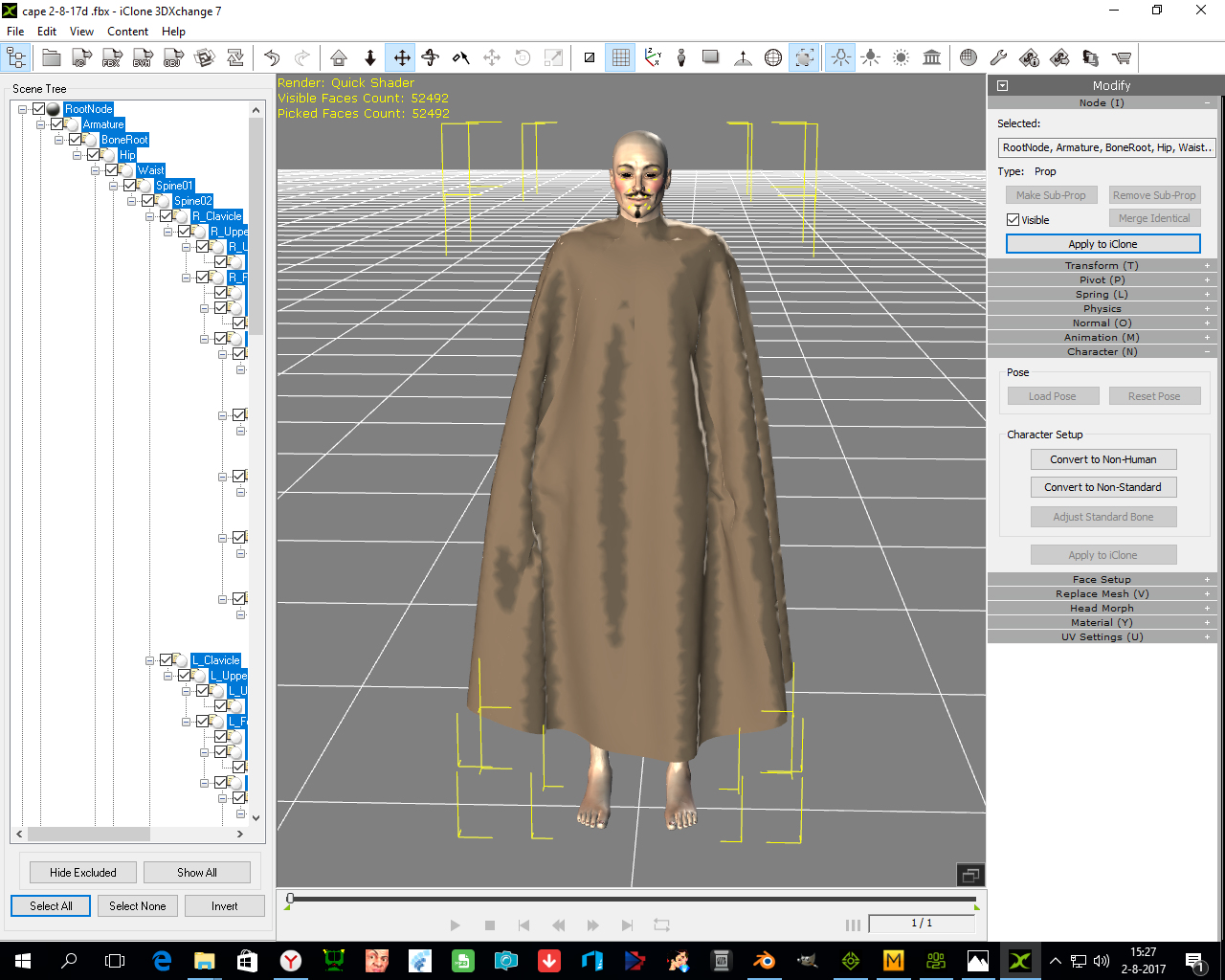Open the Help menu
Screen dimensions: 1225x980
coord(173,32)
